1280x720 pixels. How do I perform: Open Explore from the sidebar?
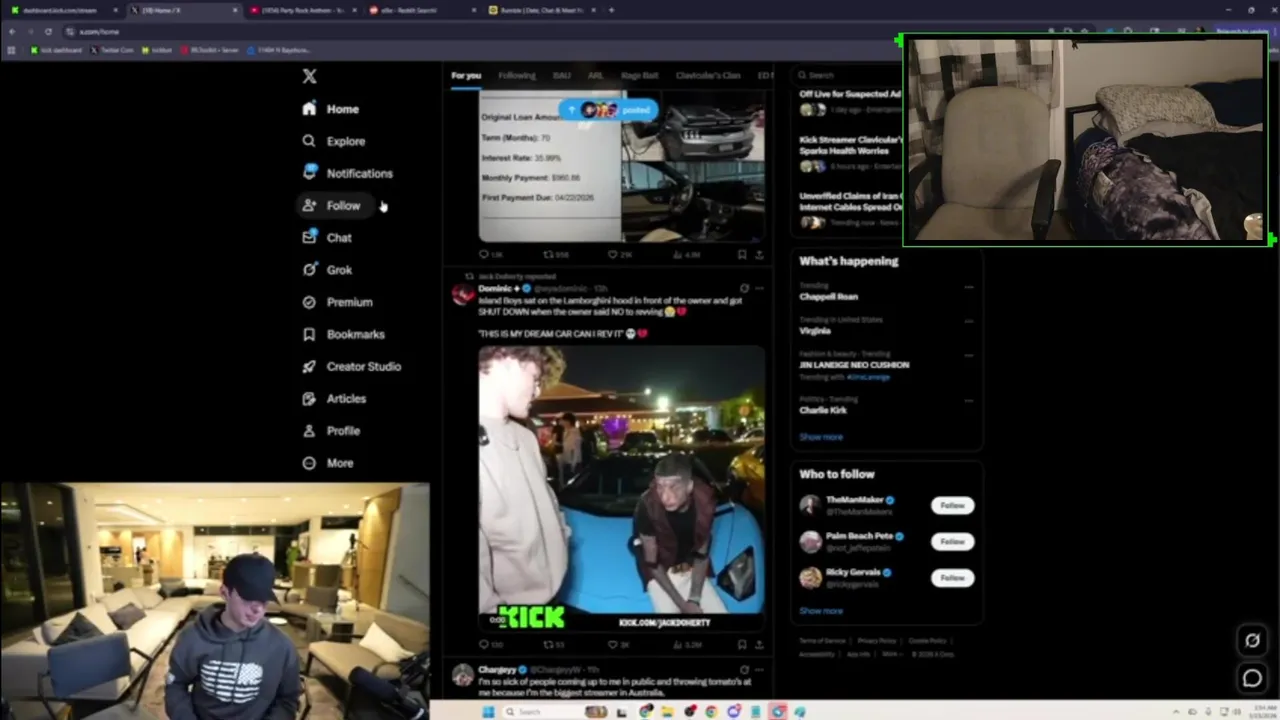tap(334, 141)
